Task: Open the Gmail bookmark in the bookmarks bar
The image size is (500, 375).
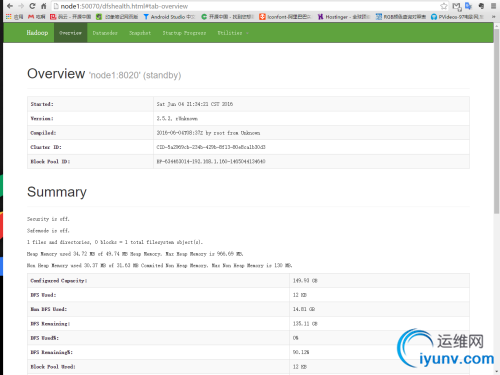Action: point(37,17)
